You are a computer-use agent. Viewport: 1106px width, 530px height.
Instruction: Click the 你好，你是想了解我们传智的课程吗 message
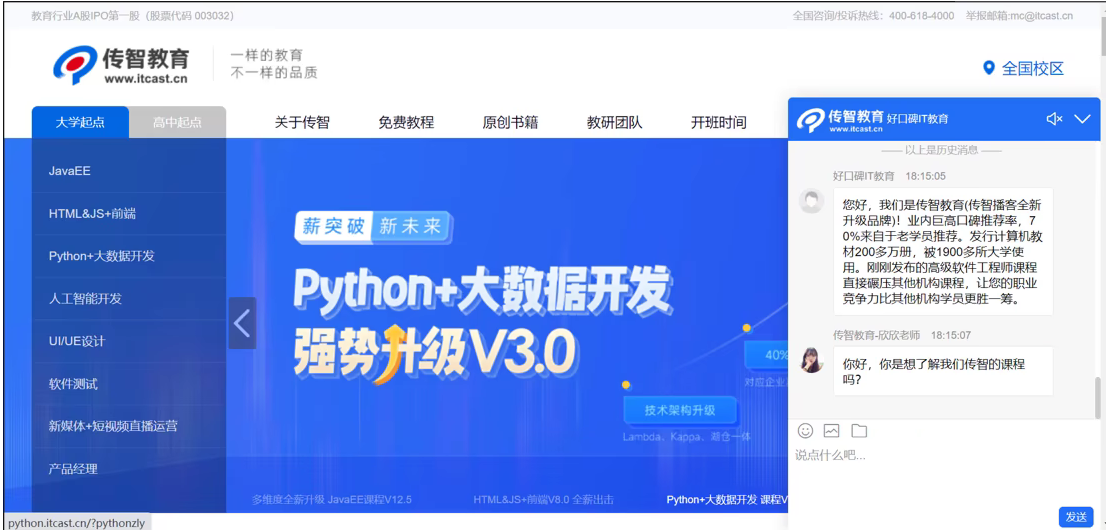[943, 371]
